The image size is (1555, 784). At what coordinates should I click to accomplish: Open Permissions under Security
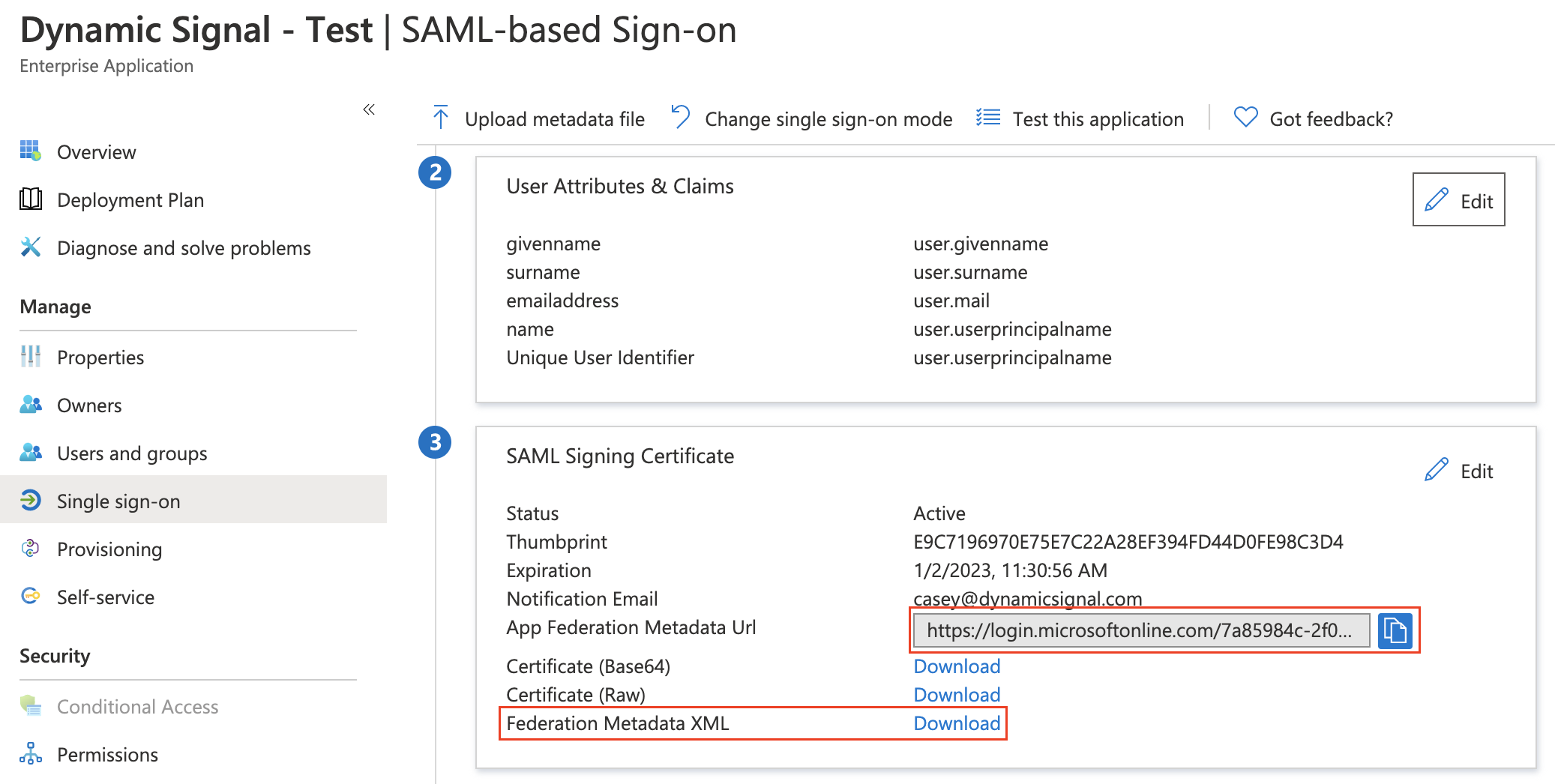click(107, 755)
